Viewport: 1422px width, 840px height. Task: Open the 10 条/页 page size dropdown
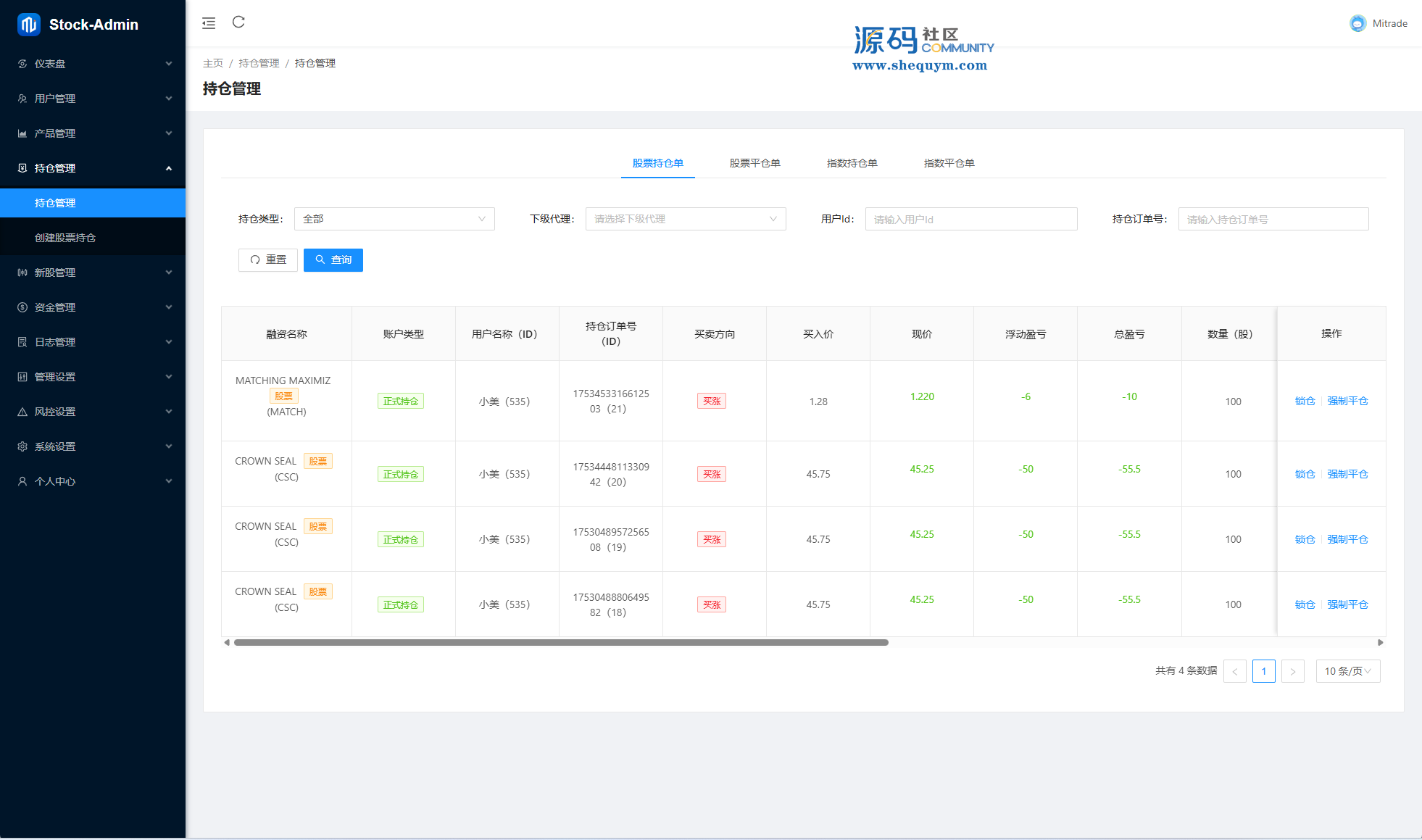point(1347,671)
